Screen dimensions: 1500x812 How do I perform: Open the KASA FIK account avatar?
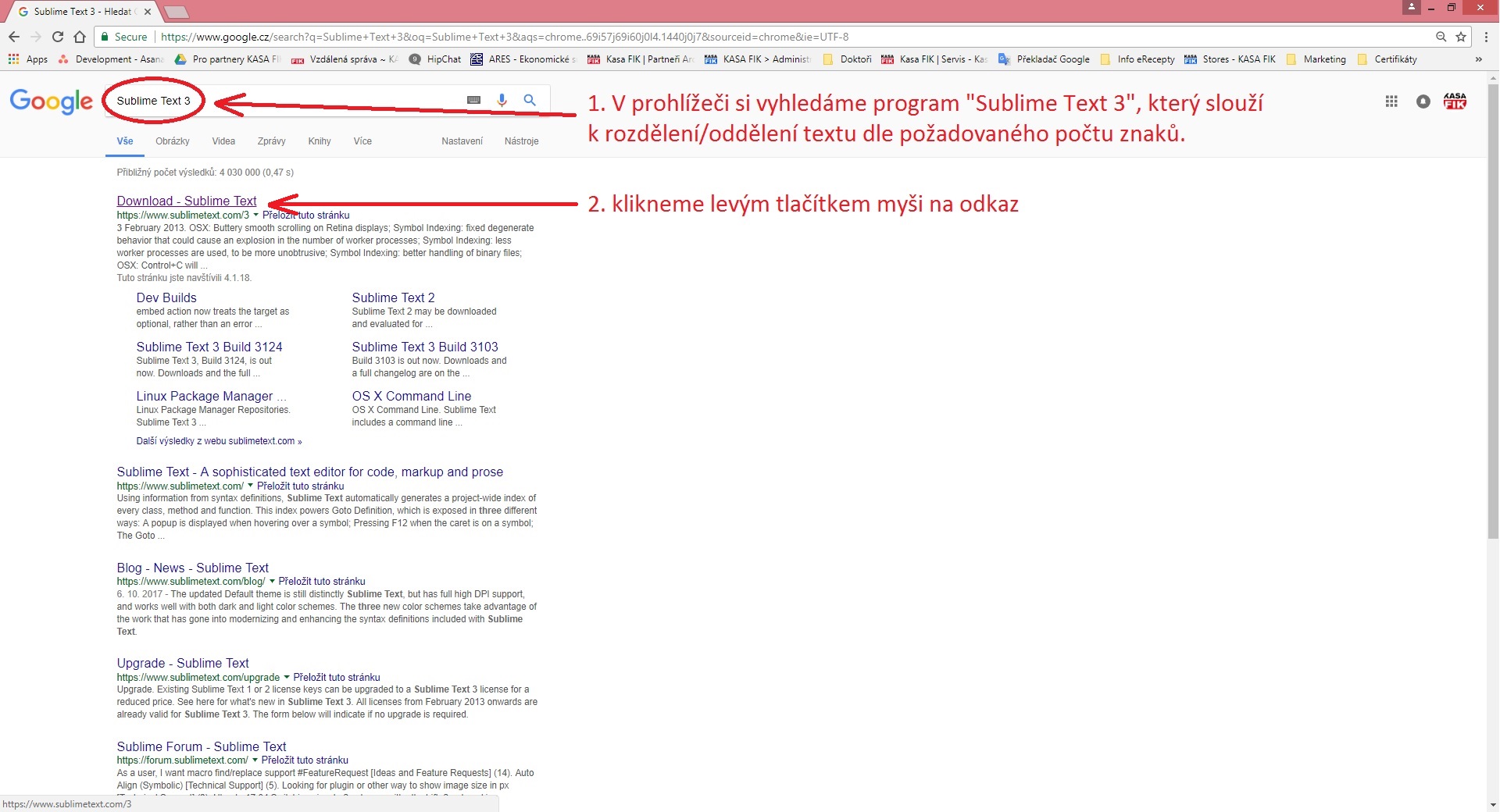click(1455, 101)
